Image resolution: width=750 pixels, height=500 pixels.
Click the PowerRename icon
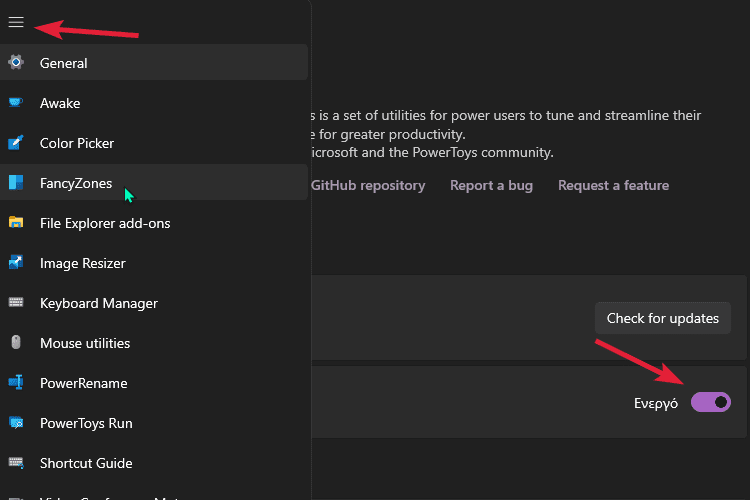(16, 382)
